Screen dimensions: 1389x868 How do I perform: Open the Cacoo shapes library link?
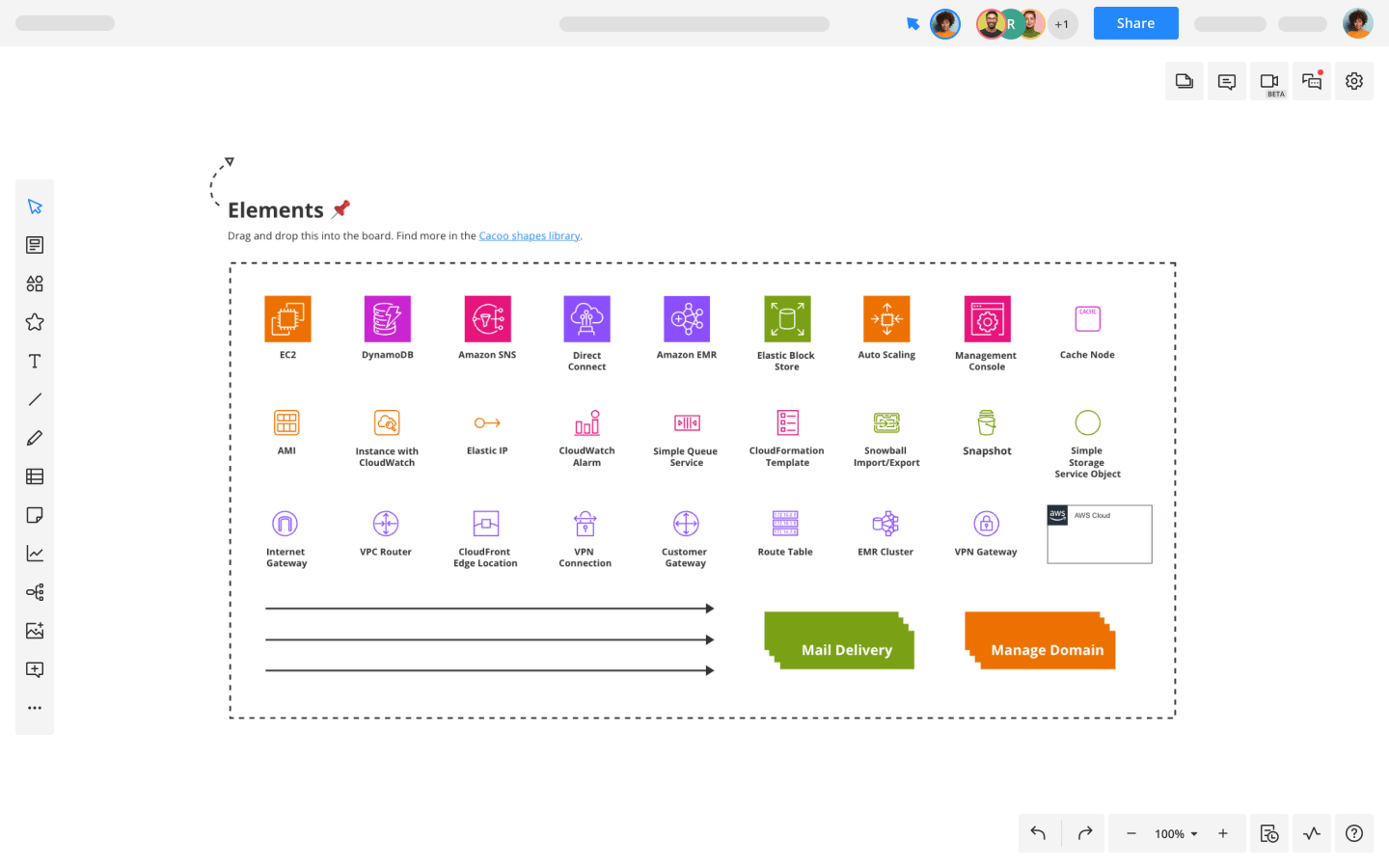pyautogui.click(x=530, y=235)
